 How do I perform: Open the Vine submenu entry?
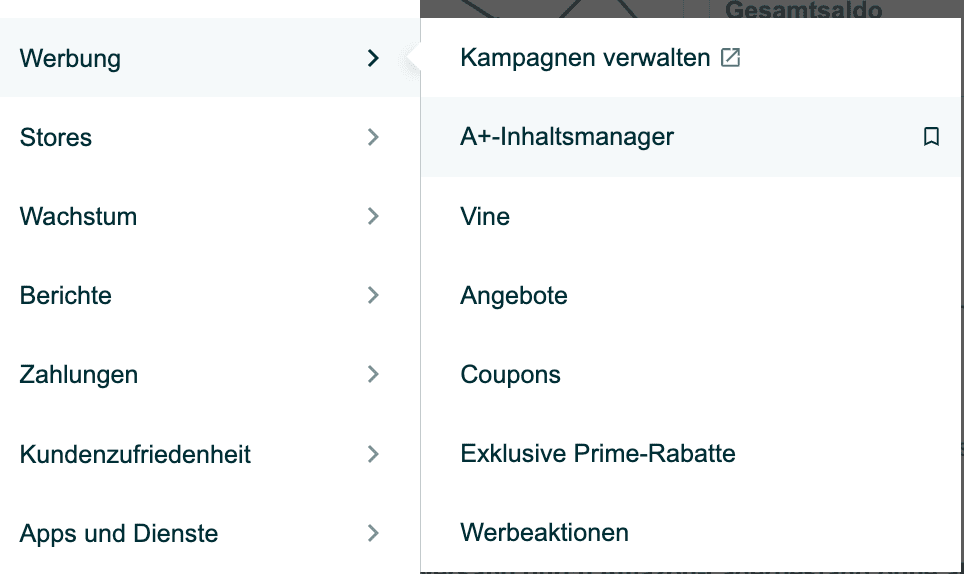click(485, 216)
